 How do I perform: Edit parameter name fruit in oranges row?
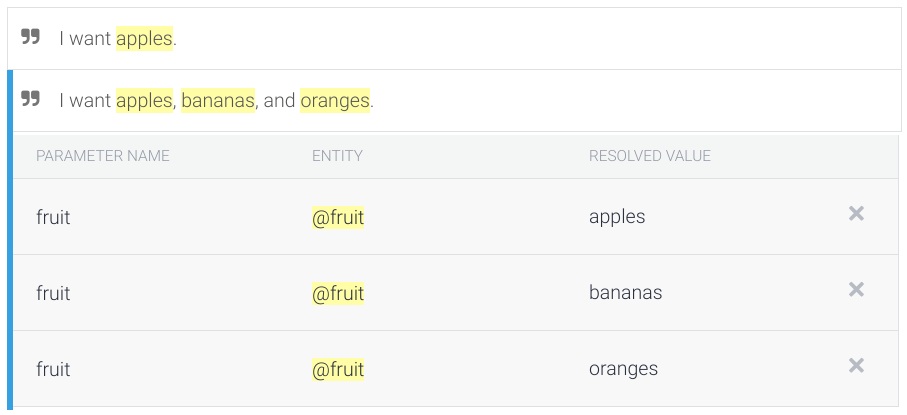53,369
